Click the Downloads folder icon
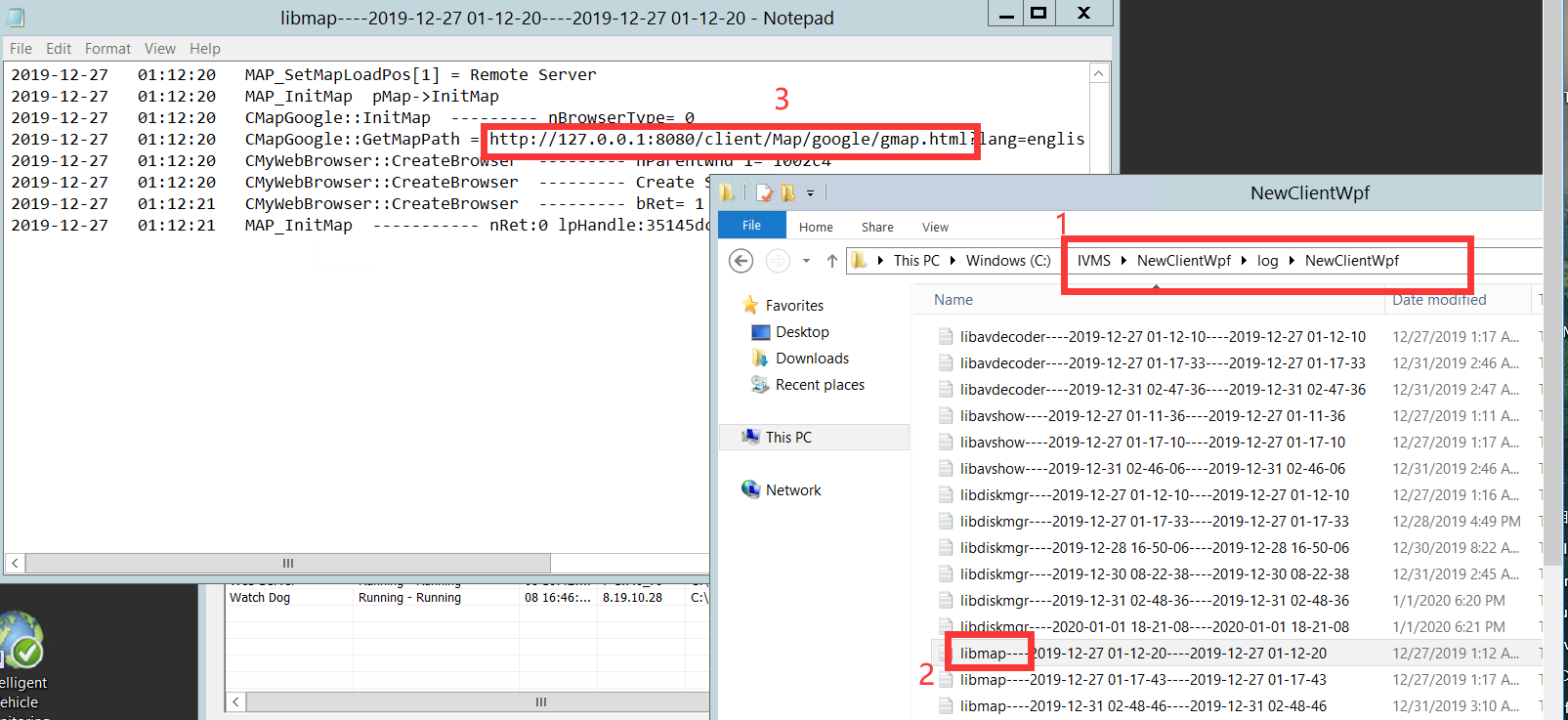1568x720 pixels. [760, 359]
